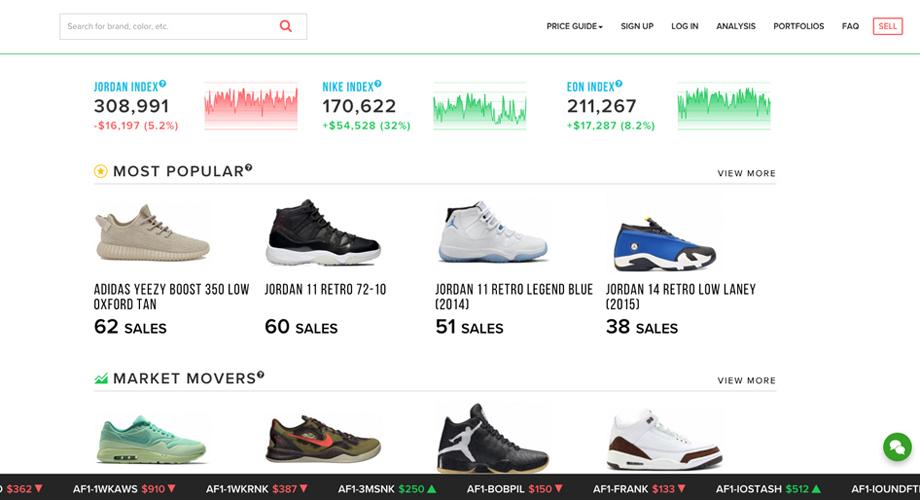920x500 pixels.
Task: Click the Nike Index value 170,622
Action: (359, 106)
